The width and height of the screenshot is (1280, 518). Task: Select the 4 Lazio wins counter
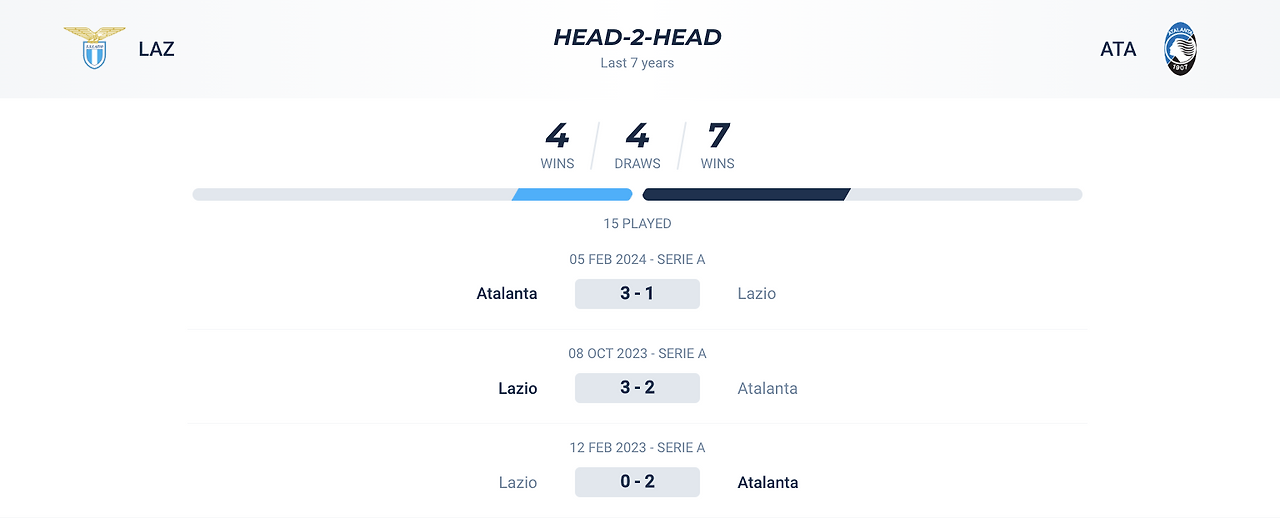[557, 145]
